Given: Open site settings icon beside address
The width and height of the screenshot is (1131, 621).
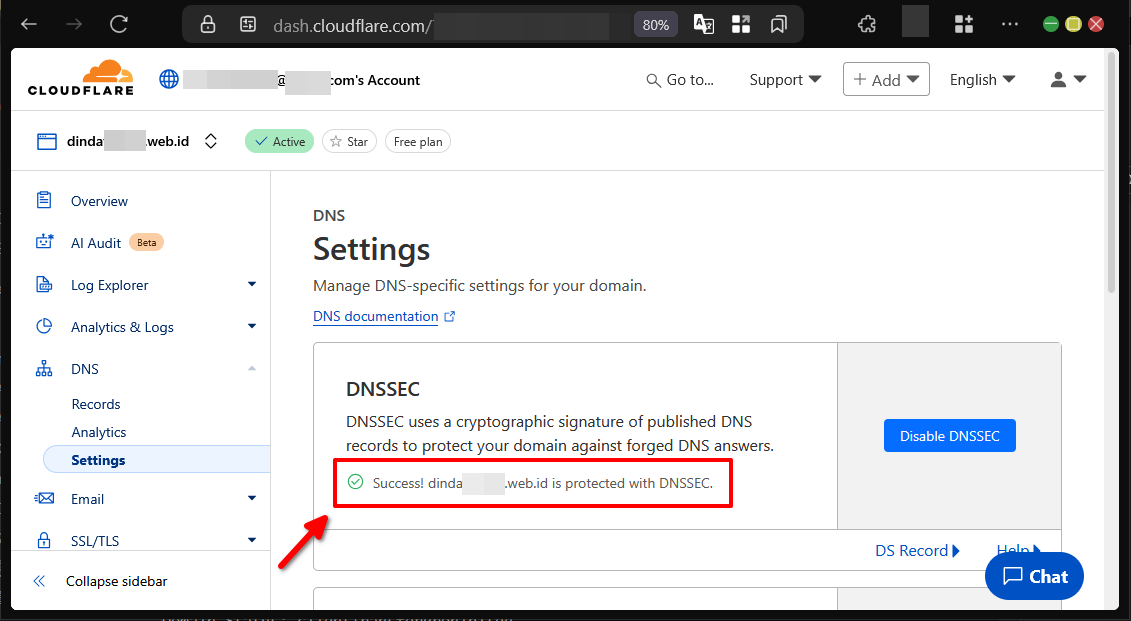Looking at the screenshot, I should (247, 25).
